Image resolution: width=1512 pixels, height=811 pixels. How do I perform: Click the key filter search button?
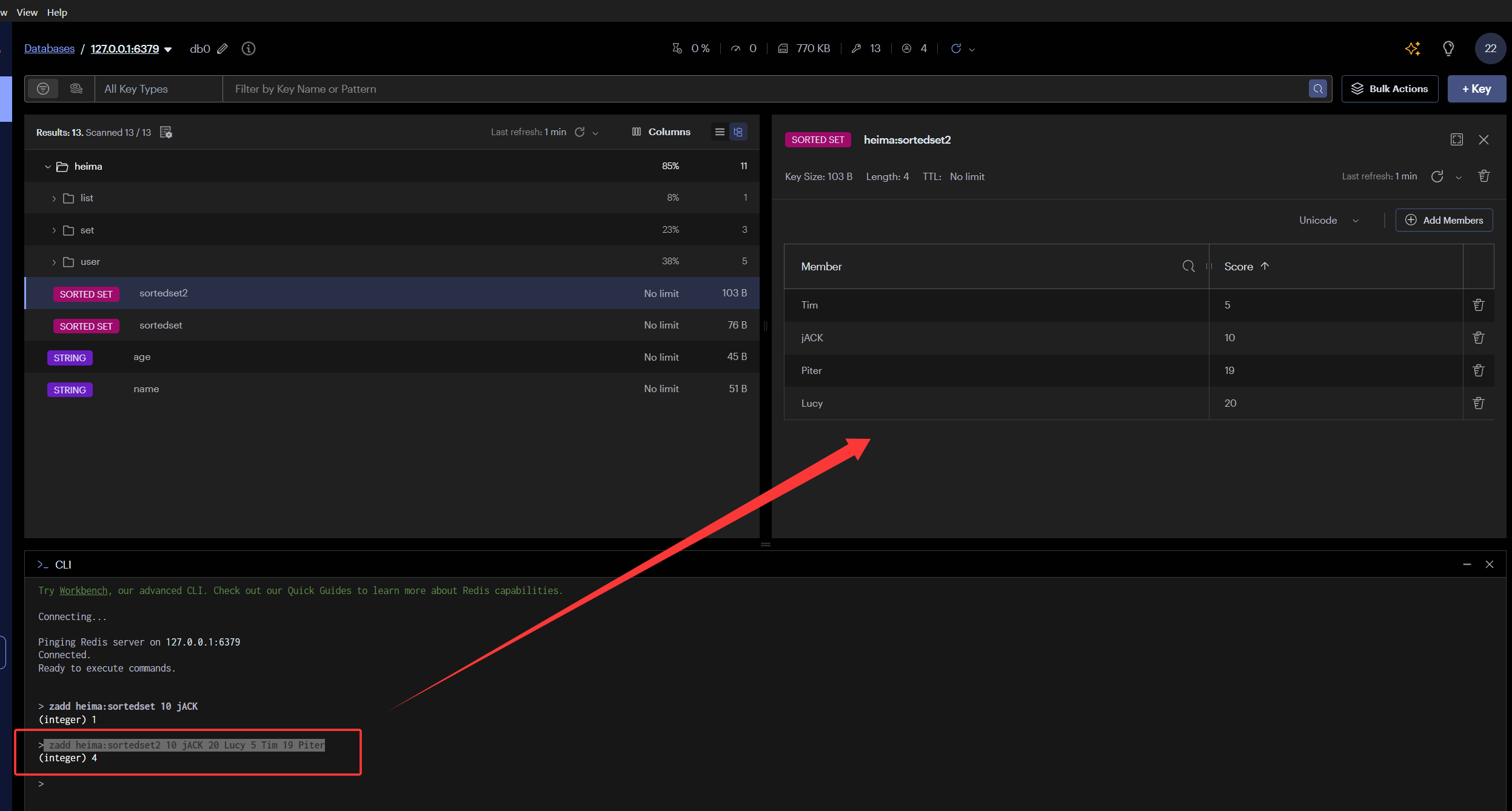(x=1318, y=89)
